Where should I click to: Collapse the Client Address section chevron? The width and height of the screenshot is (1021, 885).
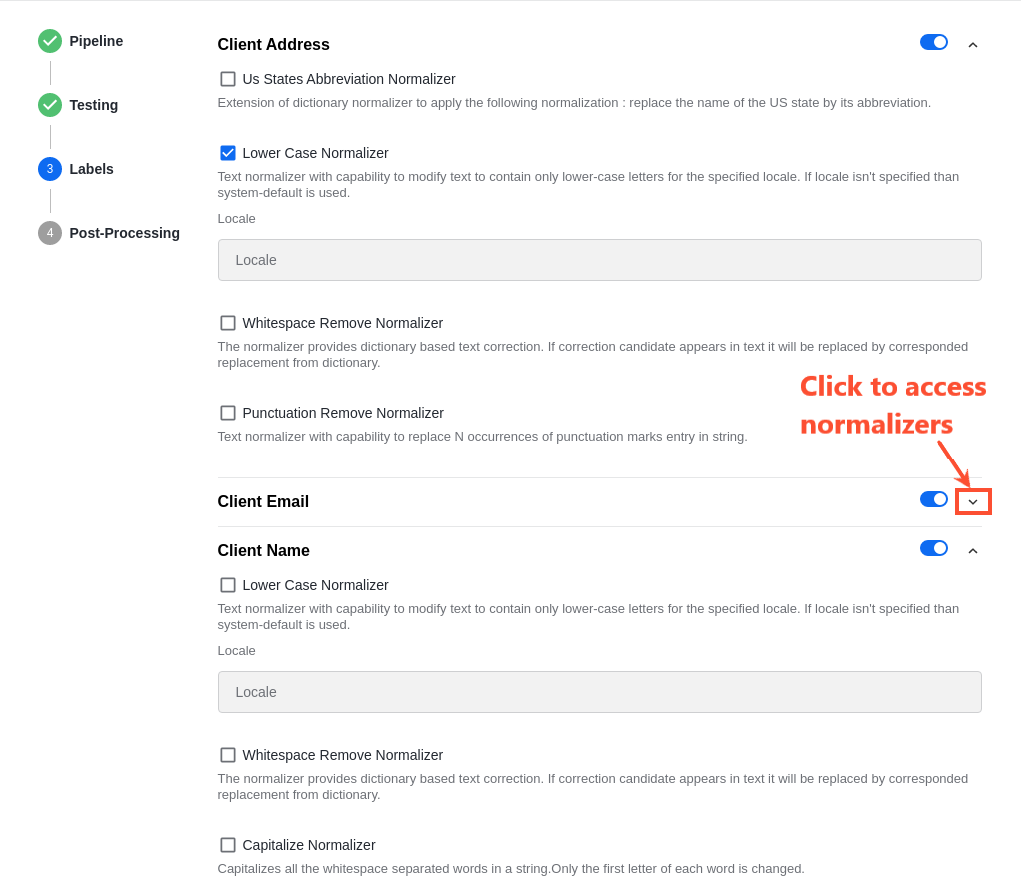[x=973, y=45]
